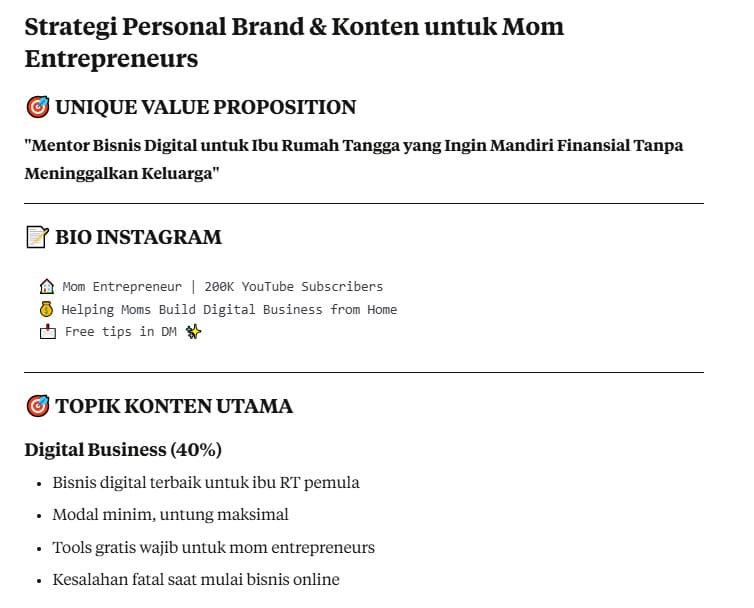Click the inbox emoji before Free tips
Viewport: 754px width, 608px height.
click(x=47, y=331)
